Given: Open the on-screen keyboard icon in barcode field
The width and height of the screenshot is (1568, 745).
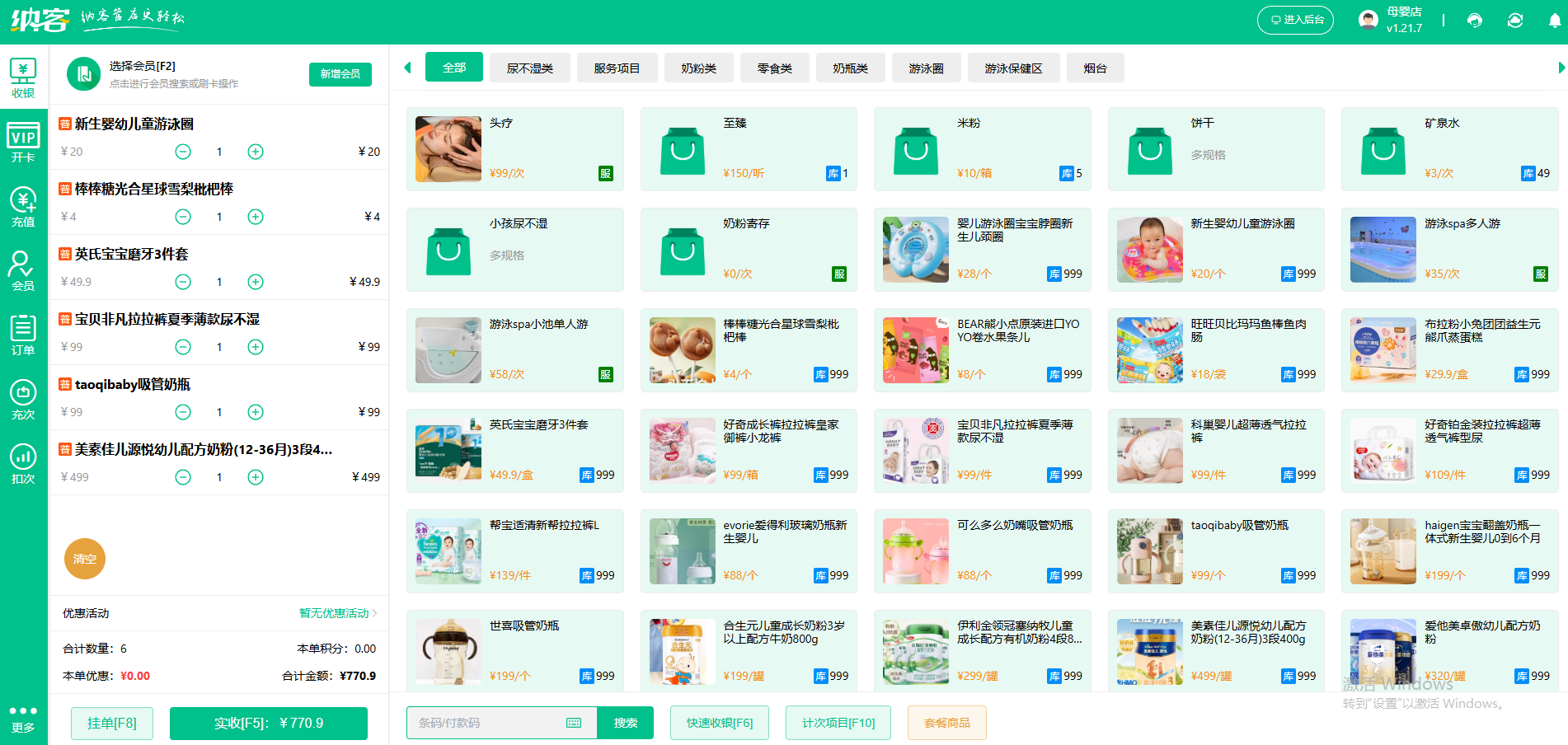Looking at the screenshot, I should [575, 723].
